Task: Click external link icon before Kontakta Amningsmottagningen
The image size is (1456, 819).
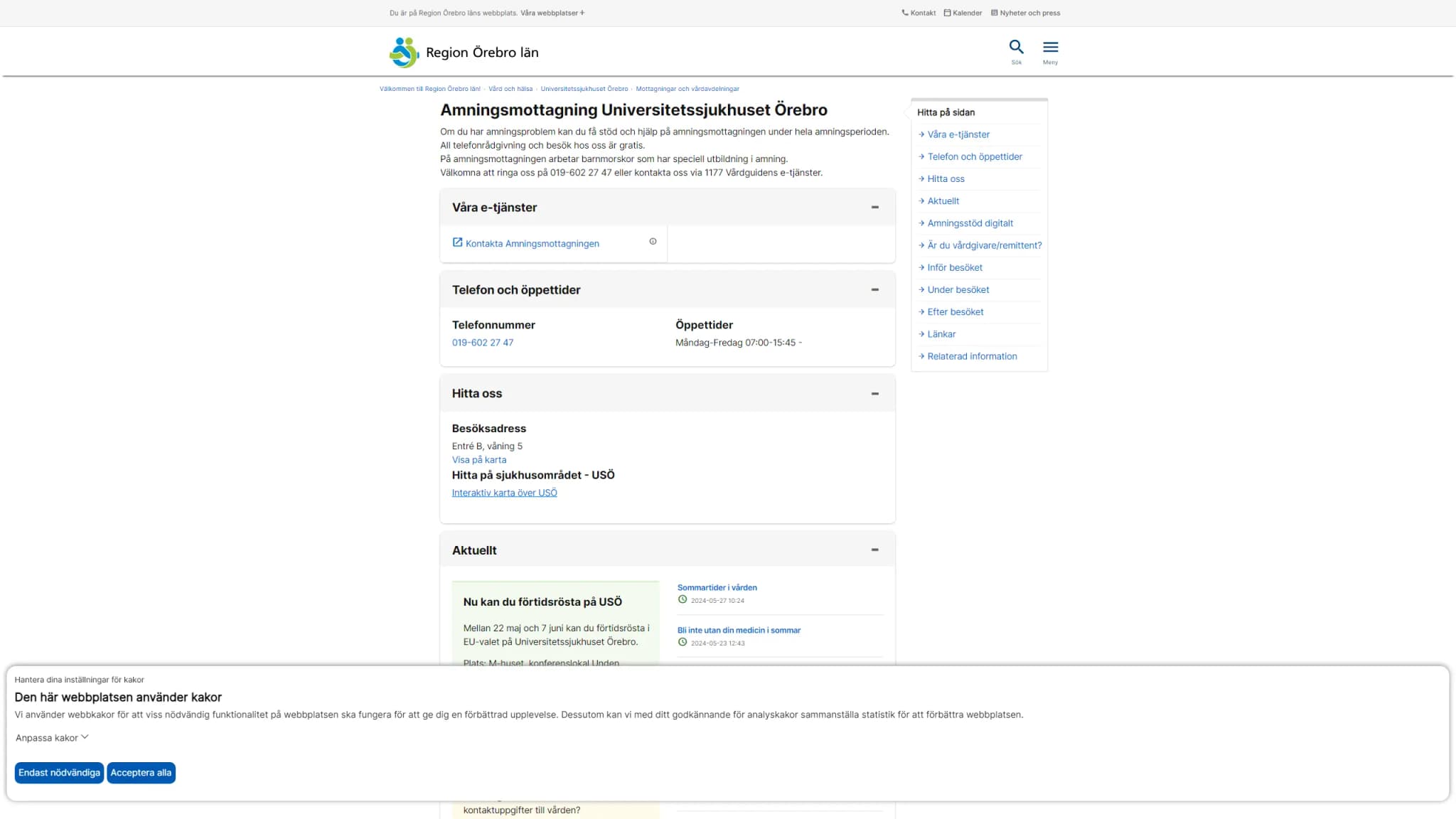Action: point(457,242)
